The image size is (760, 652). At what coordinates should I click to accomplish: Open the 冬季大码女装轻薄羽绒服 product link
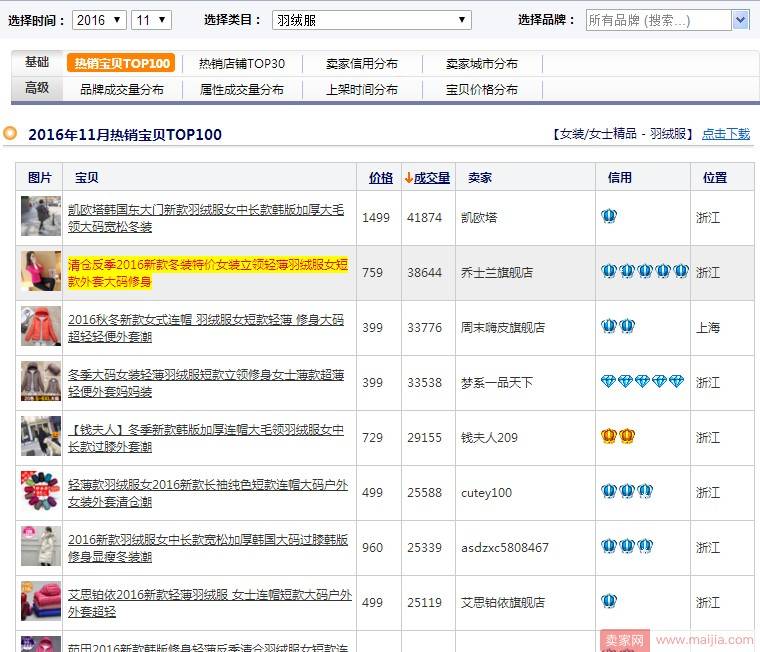point(206,383)
